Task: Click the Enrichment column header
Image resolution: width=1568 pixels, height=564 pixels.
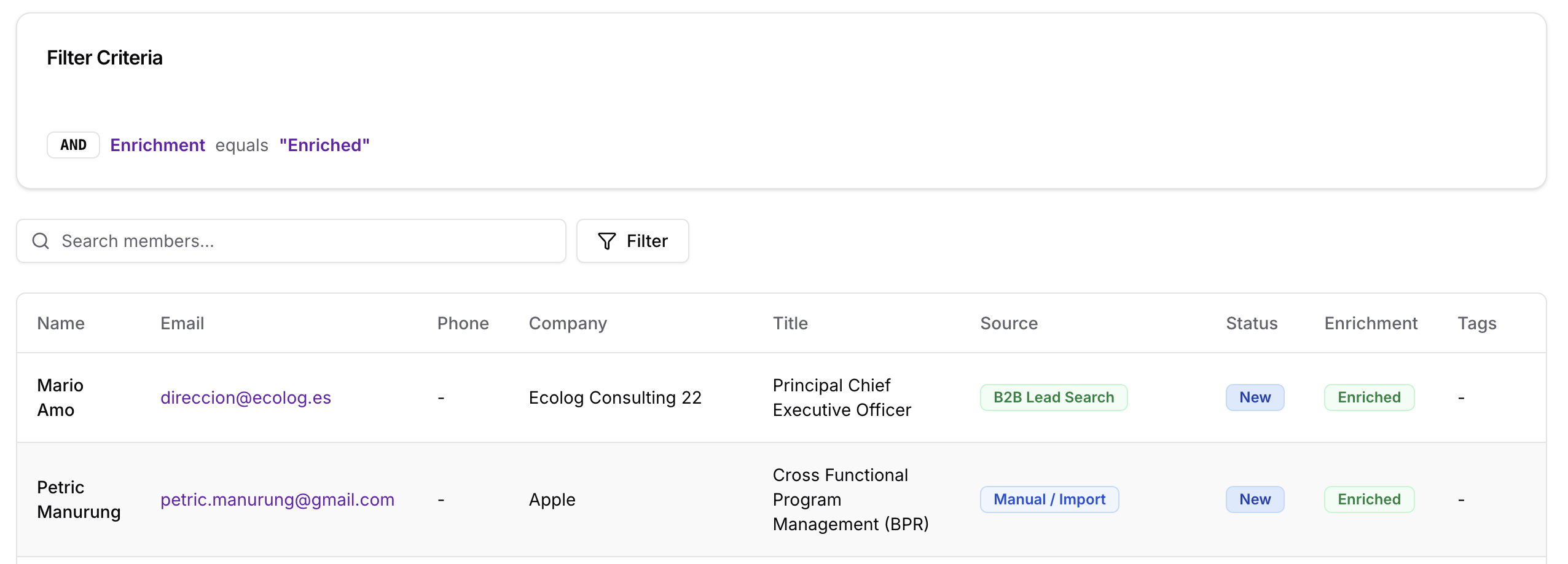Action: tap(1371, 323)
